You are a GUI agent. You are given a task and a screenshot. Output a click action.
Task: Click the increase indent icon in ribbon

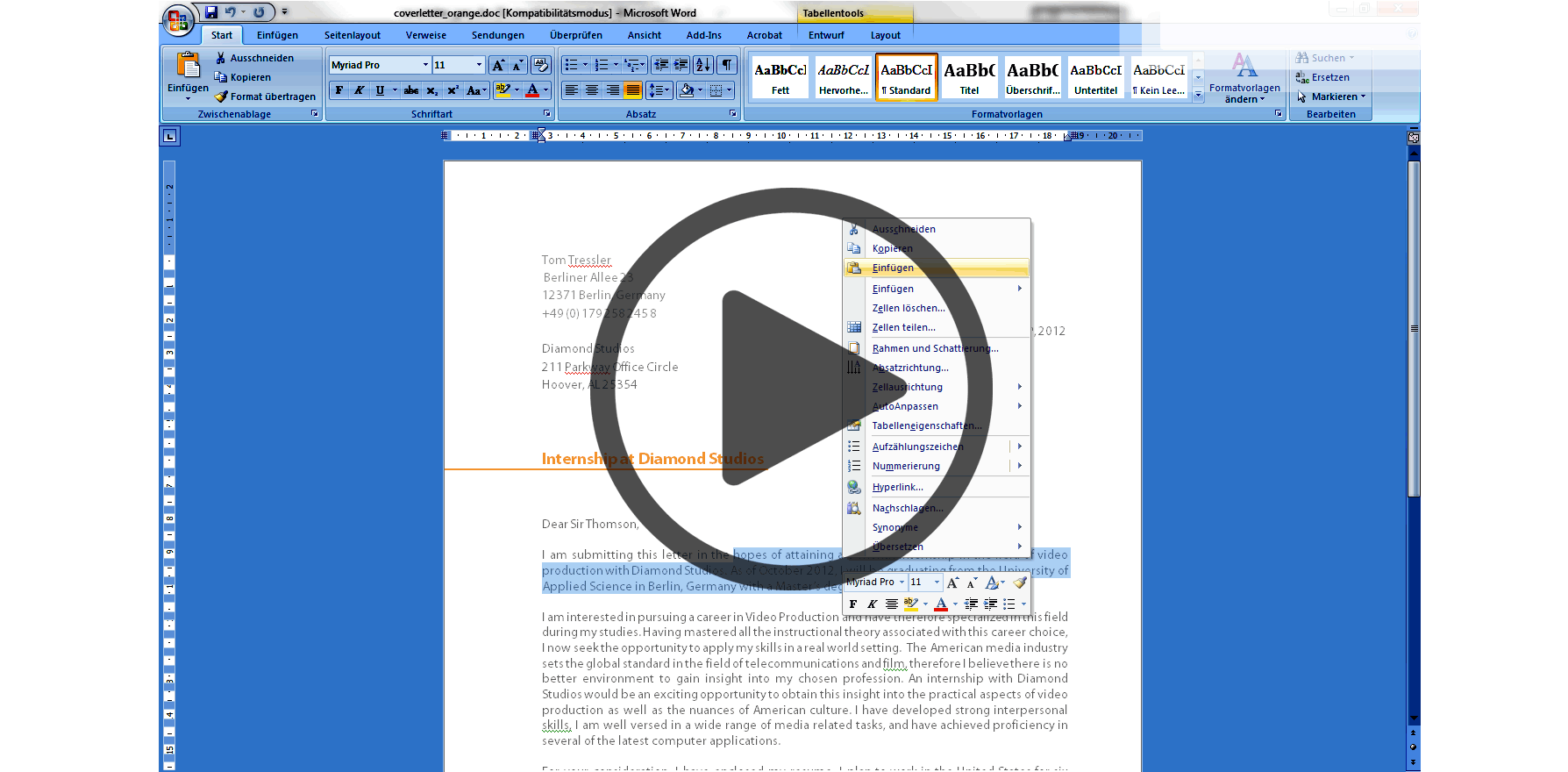click(x=681, y=65)
